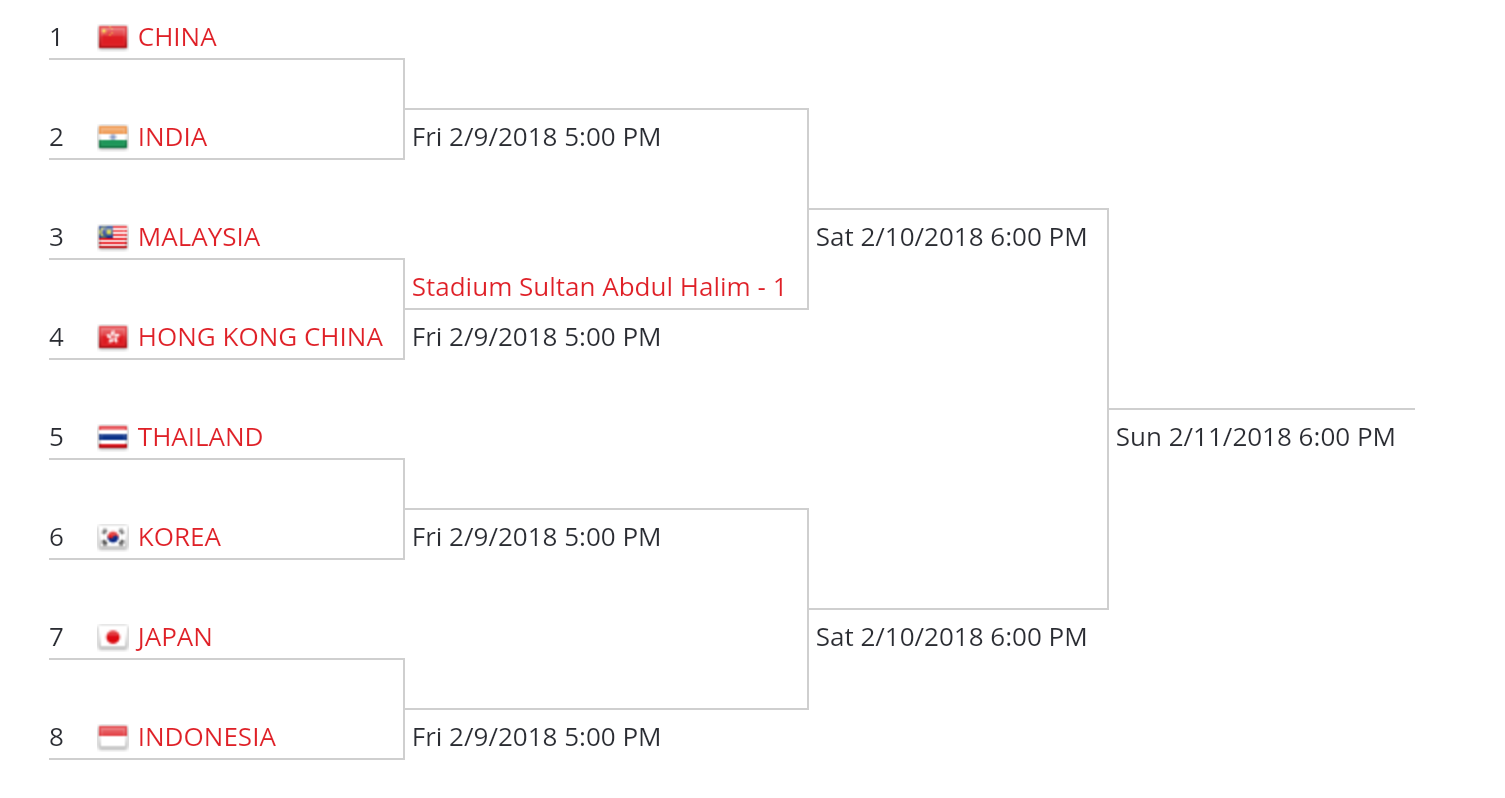This screenshot has width=1505, height=798.
Task: Click the Japan flag icon
Action: (x=113, y=638)
